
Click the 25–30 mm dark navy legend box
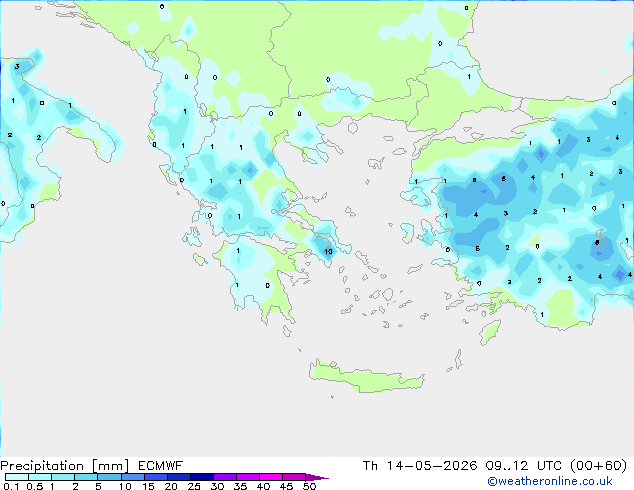coord(201,477)
